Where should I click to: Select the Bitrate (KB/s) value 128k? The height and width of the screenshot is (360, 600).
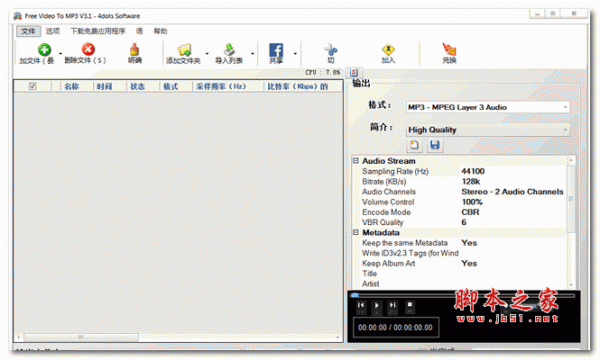tap(471, 181)
